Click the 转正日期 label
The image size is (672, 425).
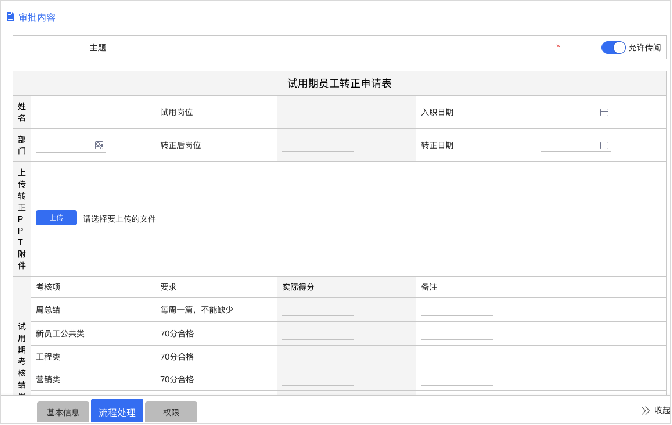click(437, 146)
